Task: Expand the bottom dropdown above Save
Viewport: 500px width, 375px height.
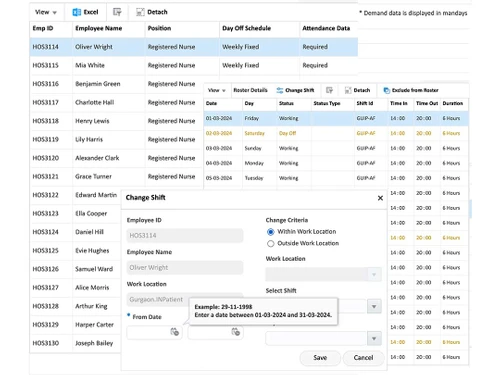Action: [x=374, y=339]
